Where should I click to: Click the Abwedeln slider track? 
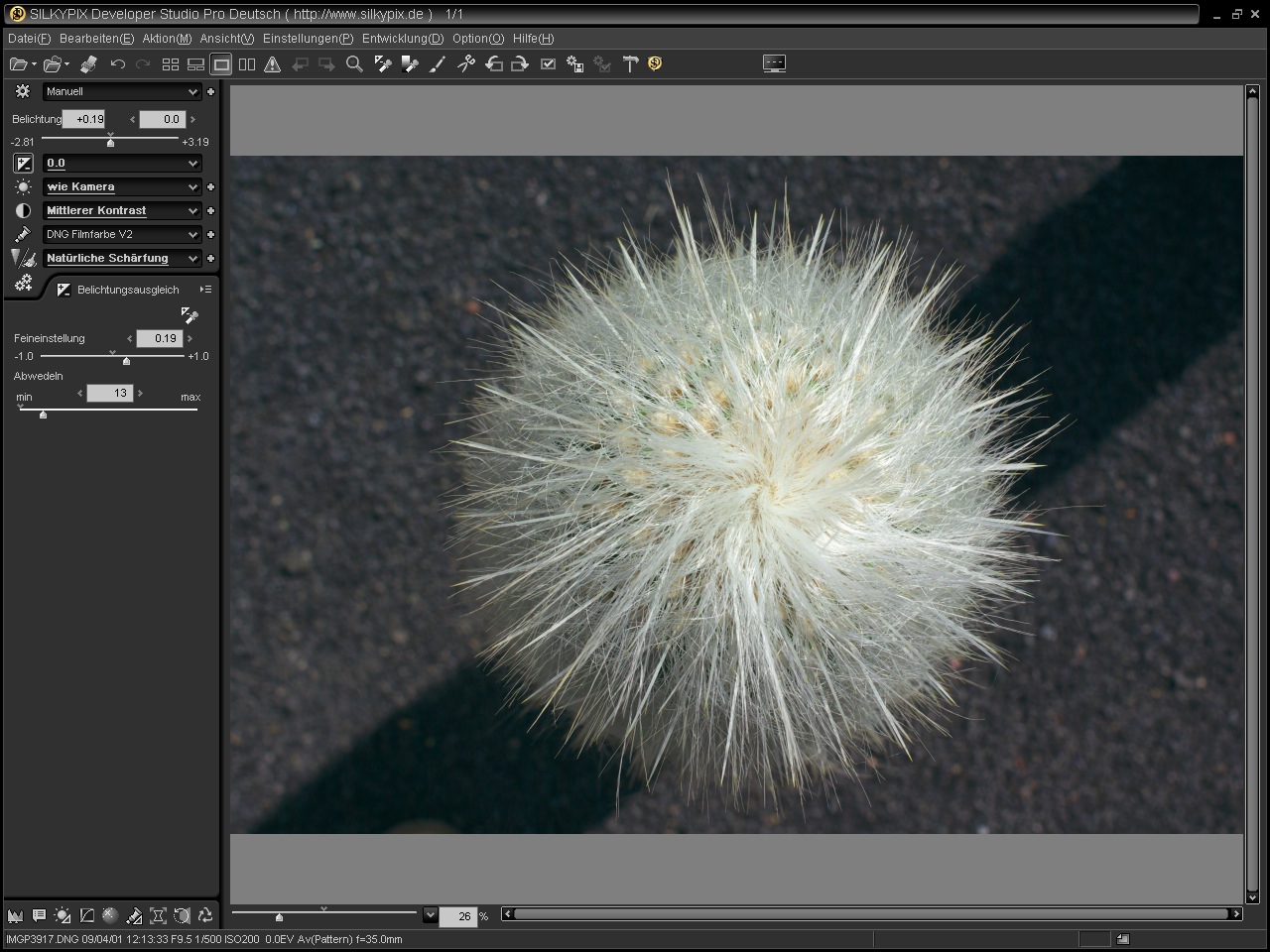click(119, 410)
